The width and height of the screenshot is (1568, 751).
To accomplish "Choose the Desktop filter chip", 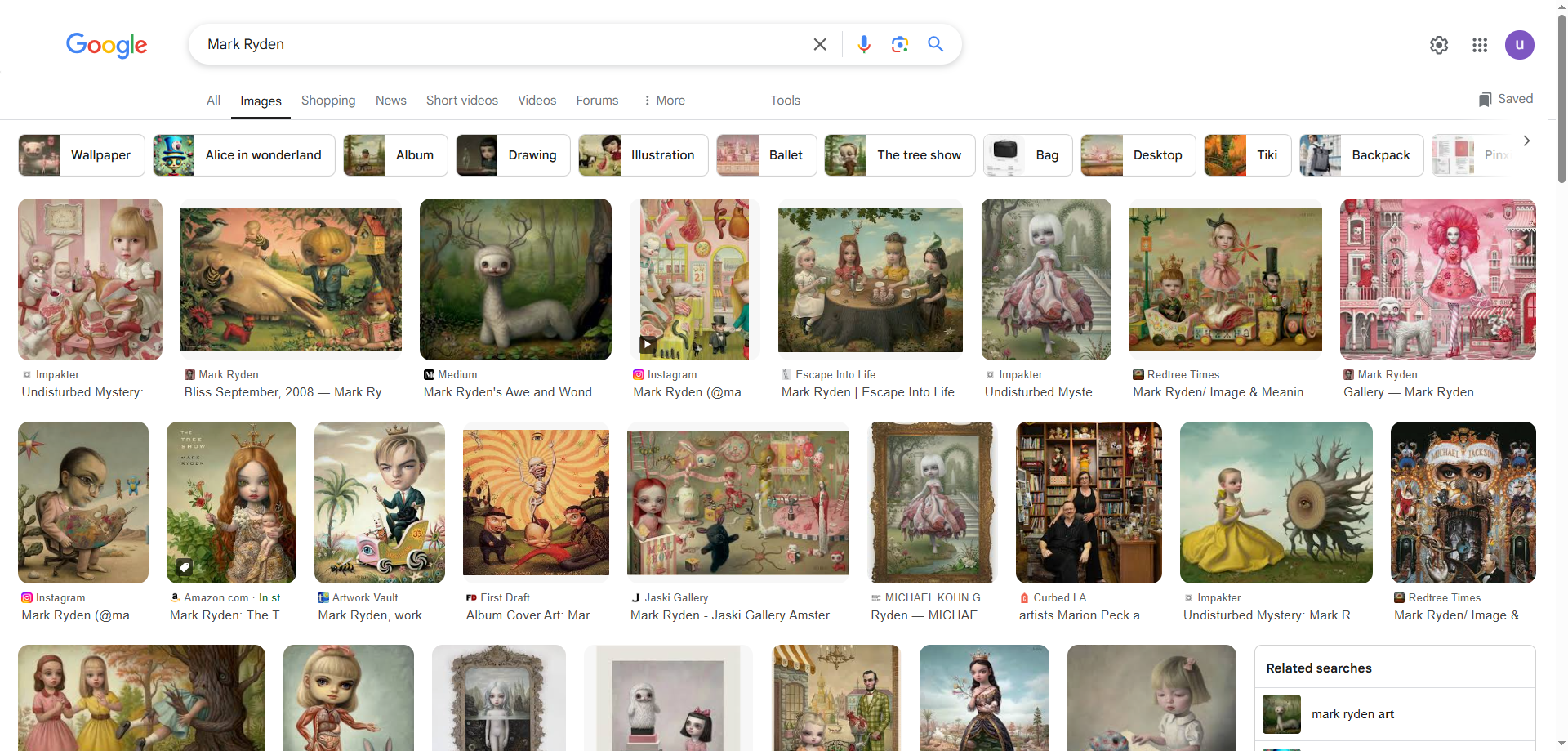I will click(1138, 155).
